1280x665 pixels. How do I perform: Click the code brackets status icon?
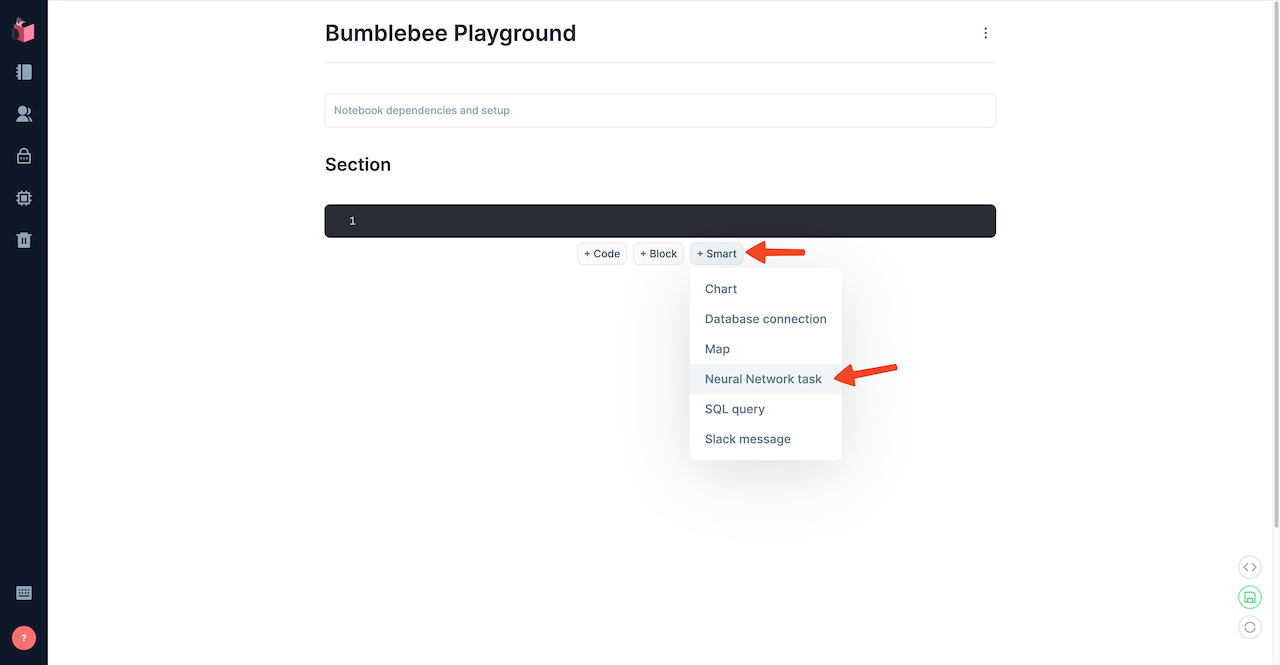(x=1249, y=567)
